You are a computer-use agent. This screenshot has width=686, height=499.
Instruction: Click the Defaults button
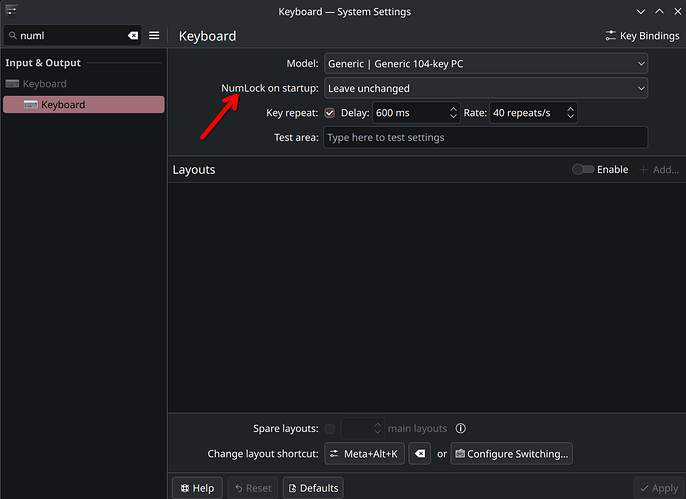click(x=313, y=488)
